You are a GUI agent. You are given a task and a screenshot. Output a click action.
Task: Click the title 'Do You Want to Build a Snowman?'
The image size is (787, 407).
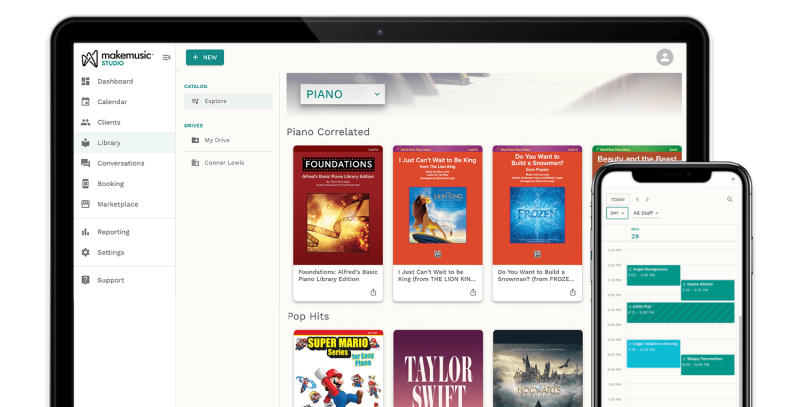(536, 276)
